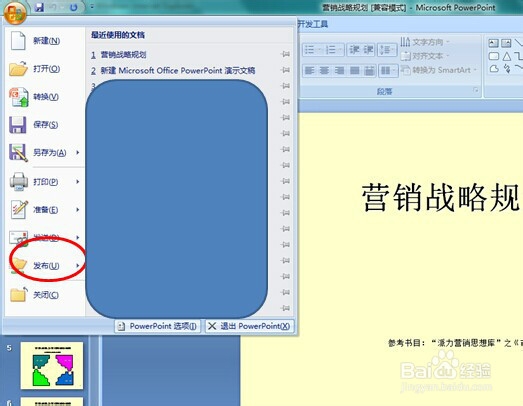The height and width of the screenshot is (406, 523).
Task: Click the decrease indent icon
Action: (354, 50)
